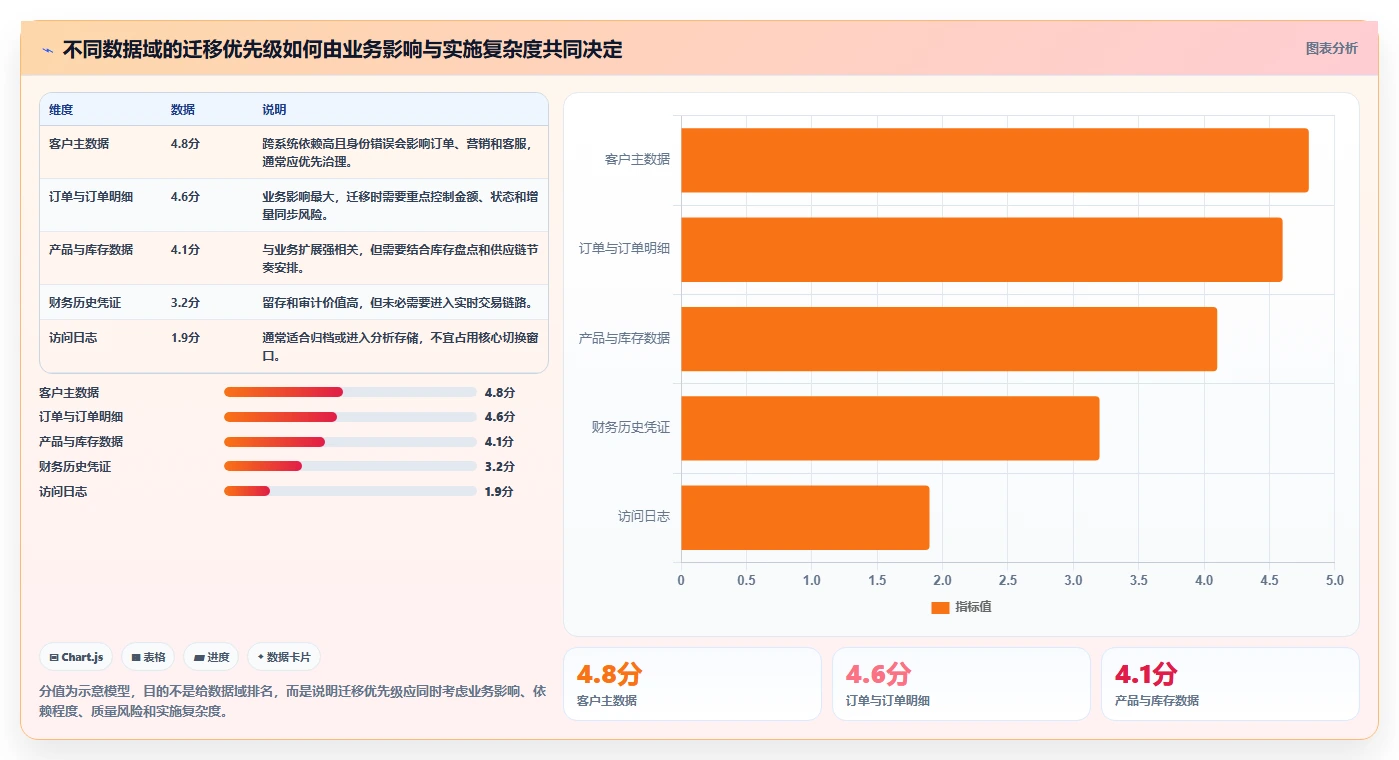
Task: Toggle the 指标值 legend swatch
Action: 939,607
